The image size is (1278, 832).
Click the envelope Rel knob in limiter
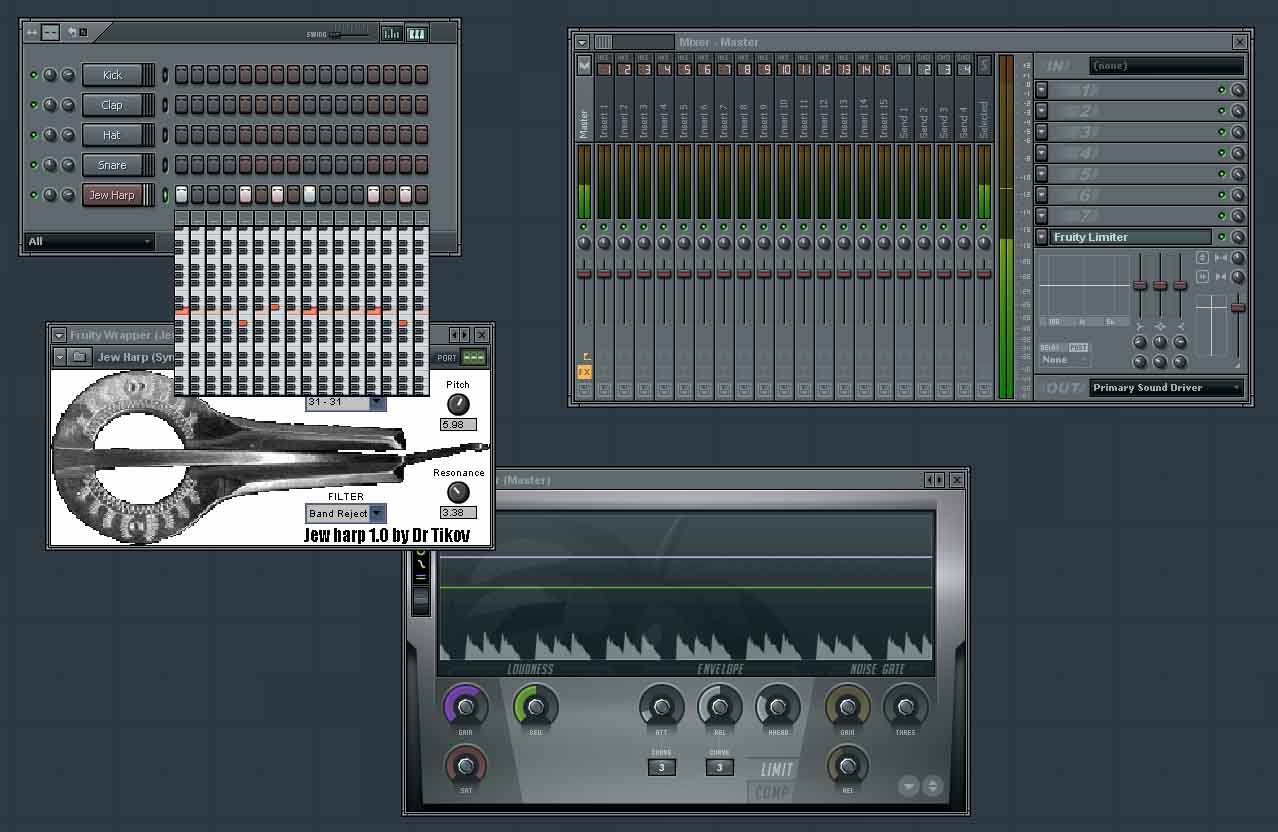click(719, 708)
